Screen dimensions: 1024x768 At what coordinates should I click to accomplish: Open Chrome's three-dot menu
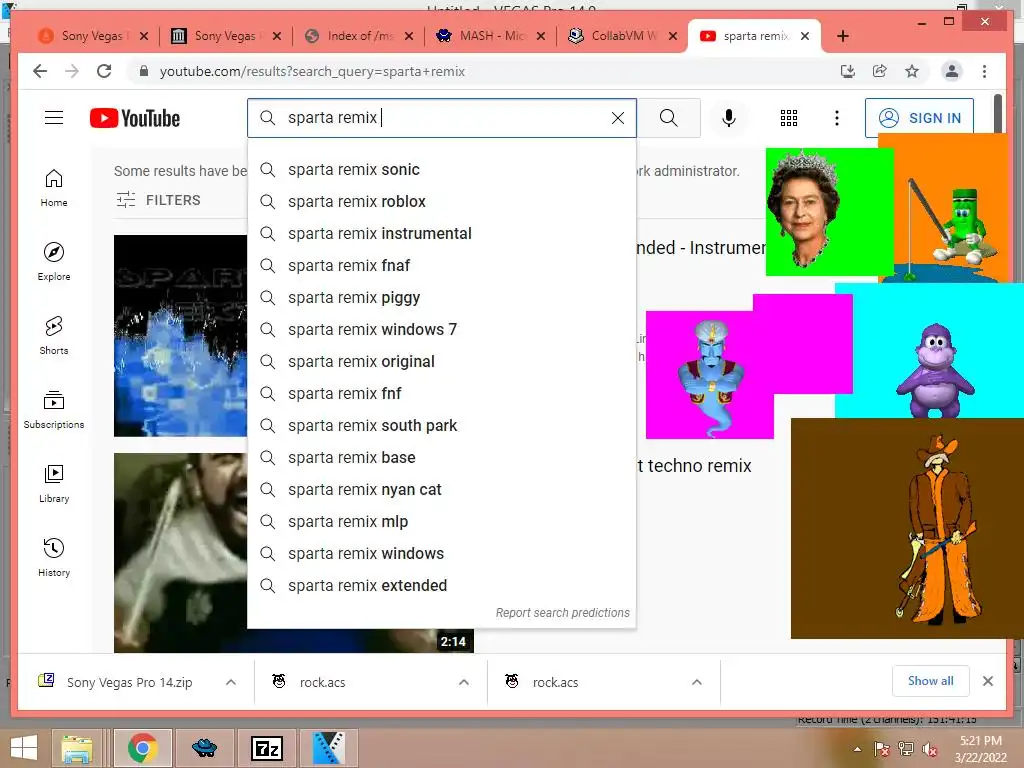click(984, 71)
